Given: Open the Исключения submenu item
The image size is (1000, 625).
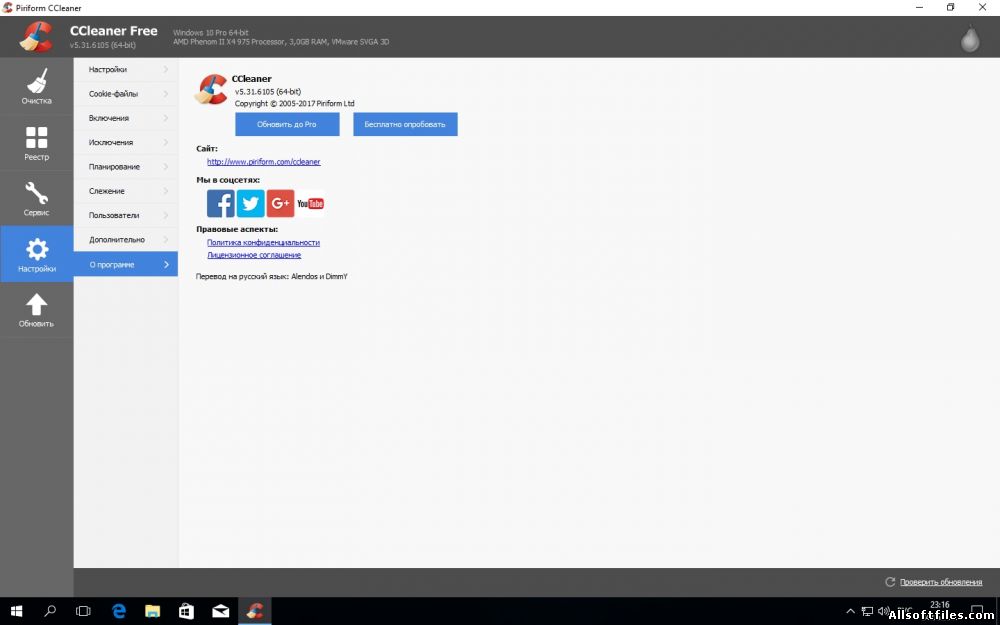Looking at the screenshot, I should [126, 142].
